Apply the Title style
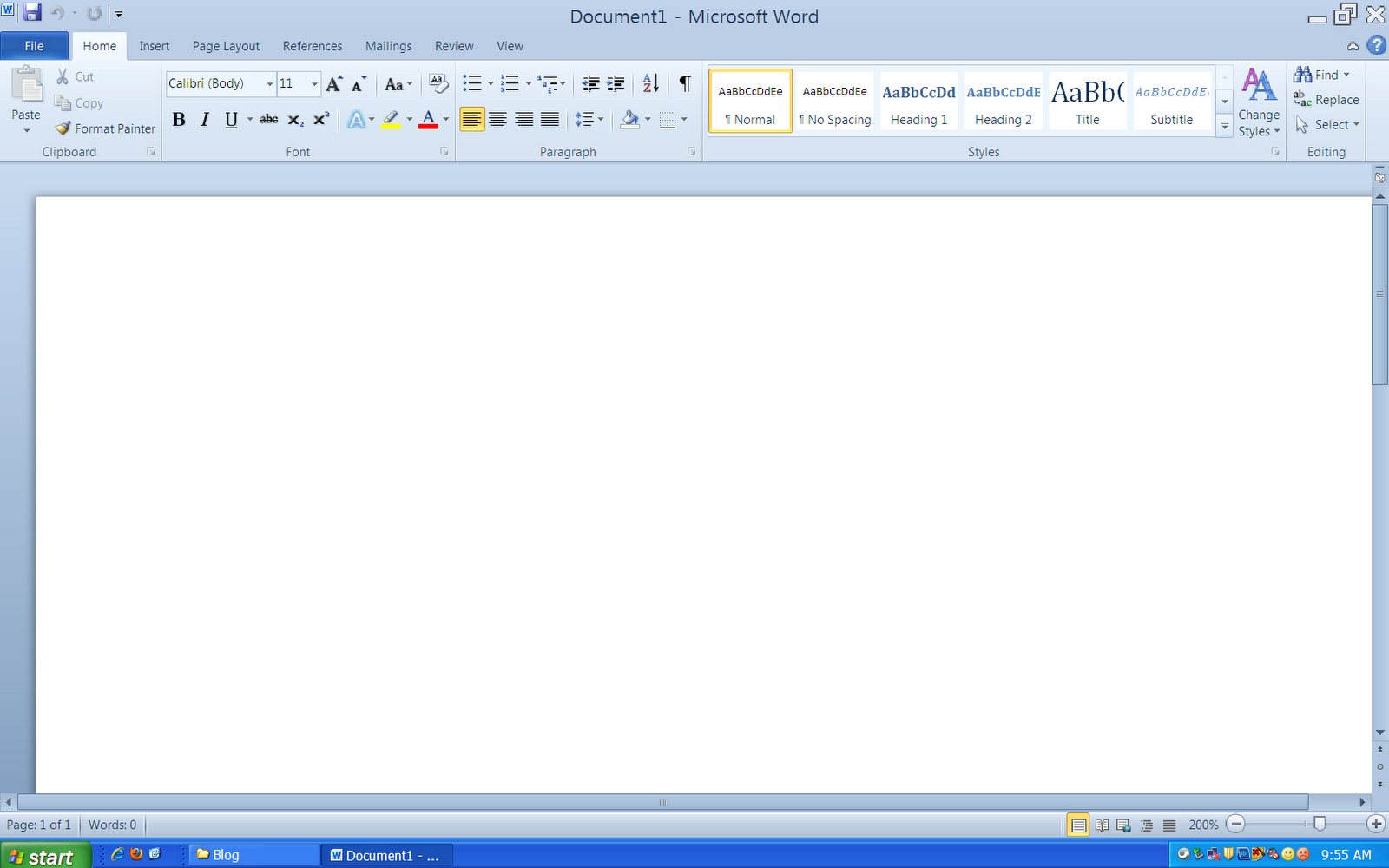1389x868 pixels. [1088, 102]
